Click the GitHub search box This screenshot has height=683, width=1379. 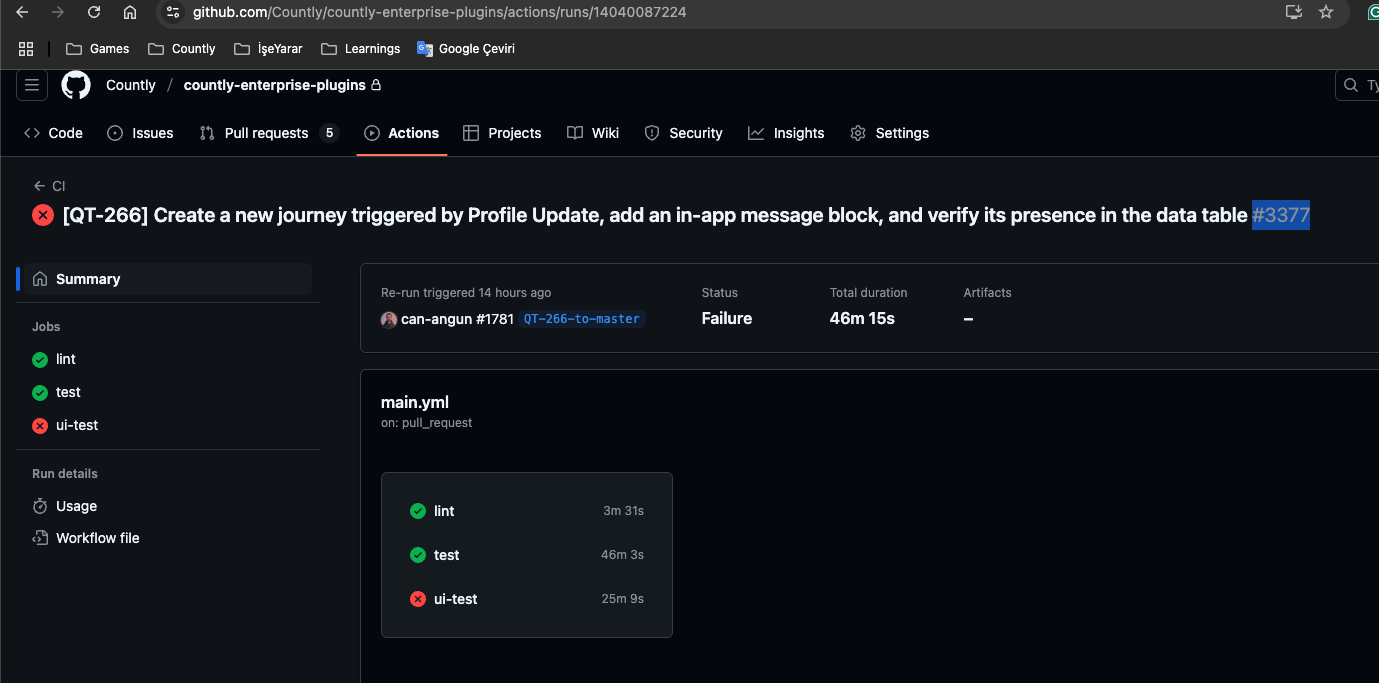tap(1357, 85)
